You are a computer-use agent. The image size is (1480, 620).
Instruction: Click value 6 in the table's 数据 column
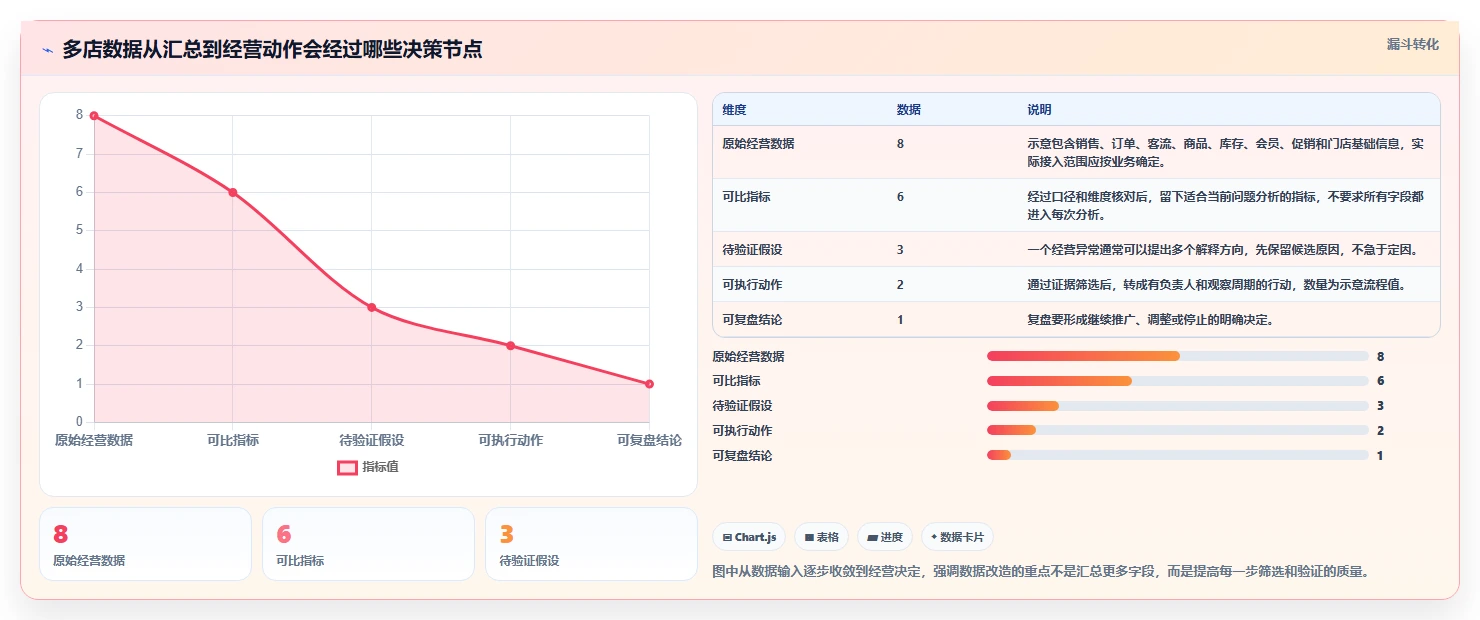[900, 197]
